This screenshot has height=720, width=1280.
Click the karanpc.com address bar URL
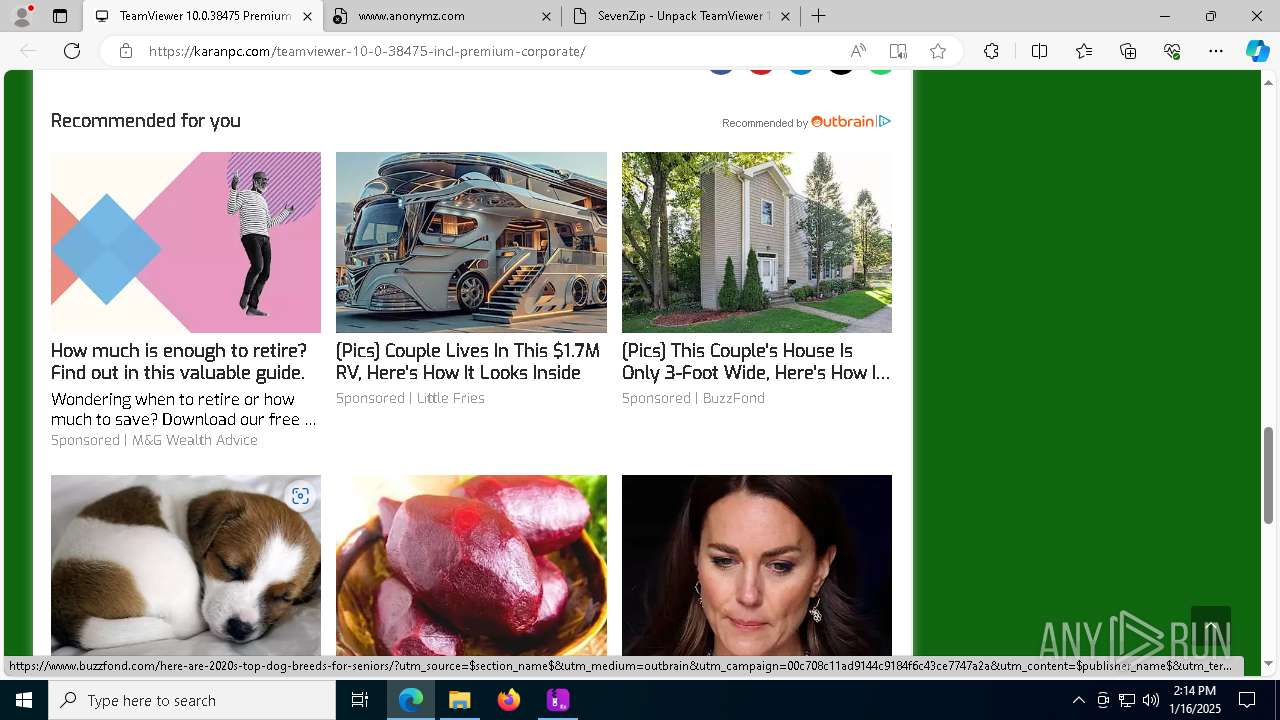pyautogui.click(x=367, y=51)
